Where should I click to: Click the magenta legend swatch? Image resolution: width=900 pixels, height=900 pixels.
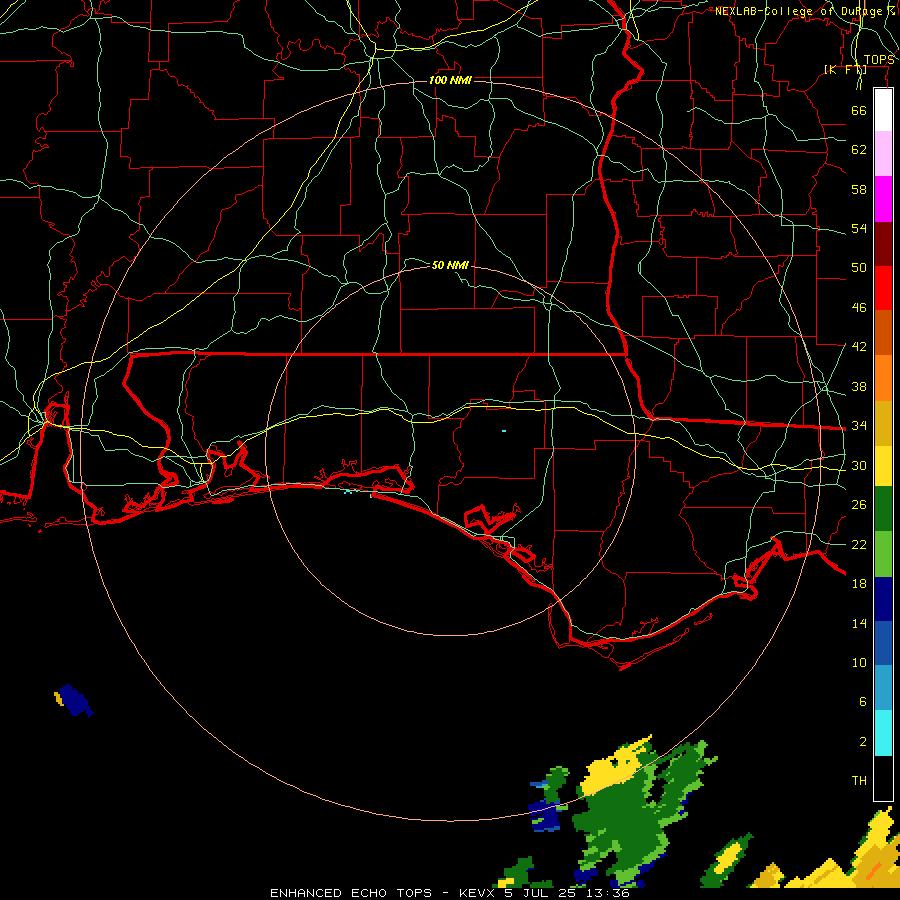[883, 199]
